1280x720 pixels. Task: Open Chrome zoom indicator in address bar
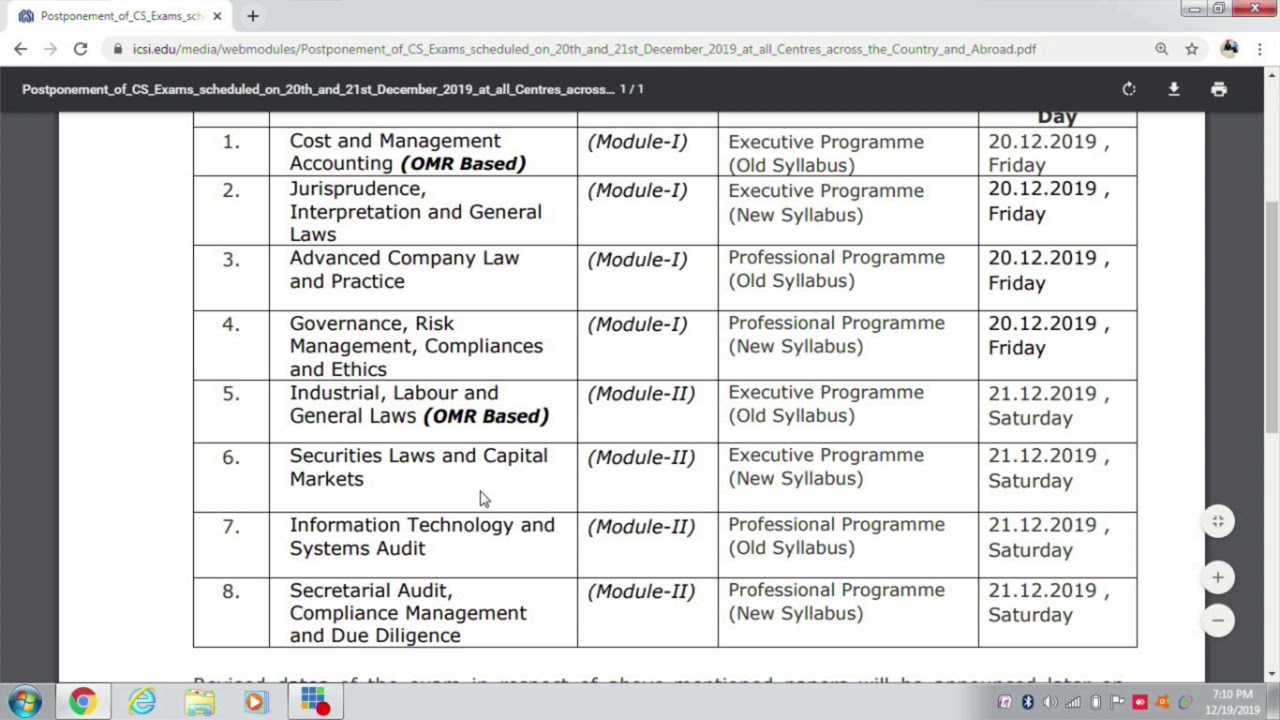pos(1161,48)
